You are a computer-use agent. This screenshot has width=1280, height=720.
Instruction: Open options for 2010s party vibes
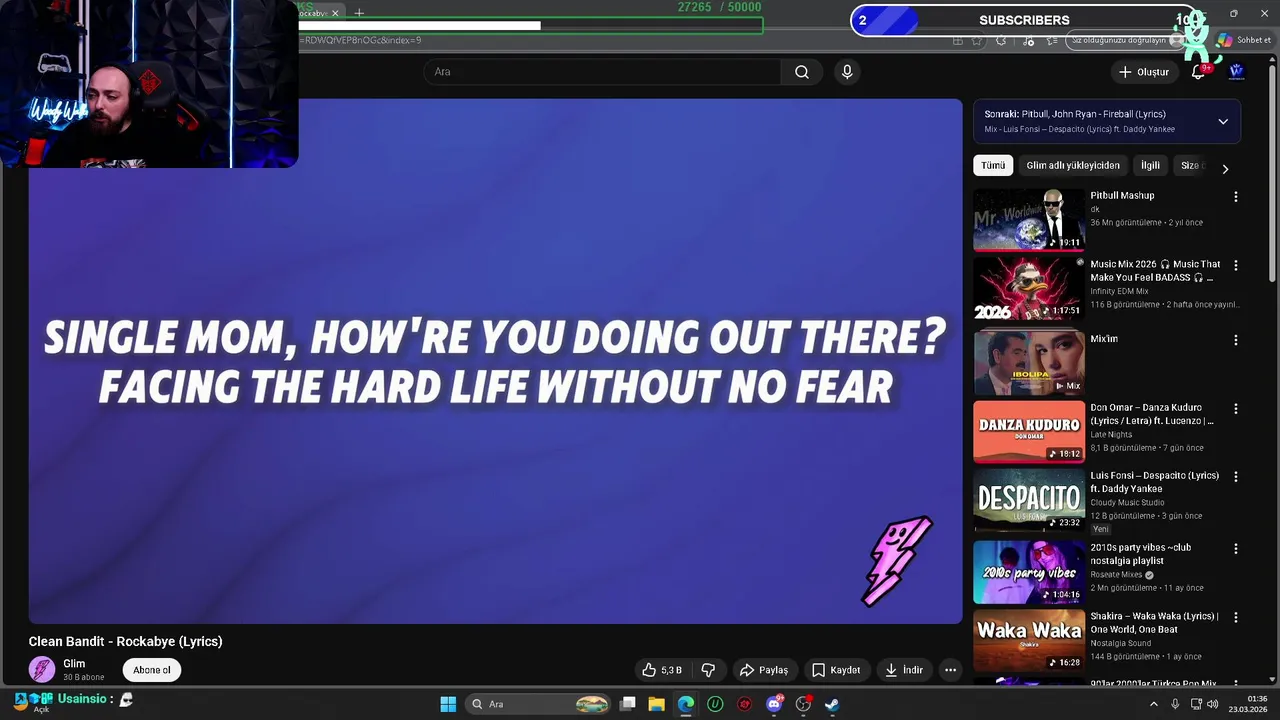[1236, 549]
